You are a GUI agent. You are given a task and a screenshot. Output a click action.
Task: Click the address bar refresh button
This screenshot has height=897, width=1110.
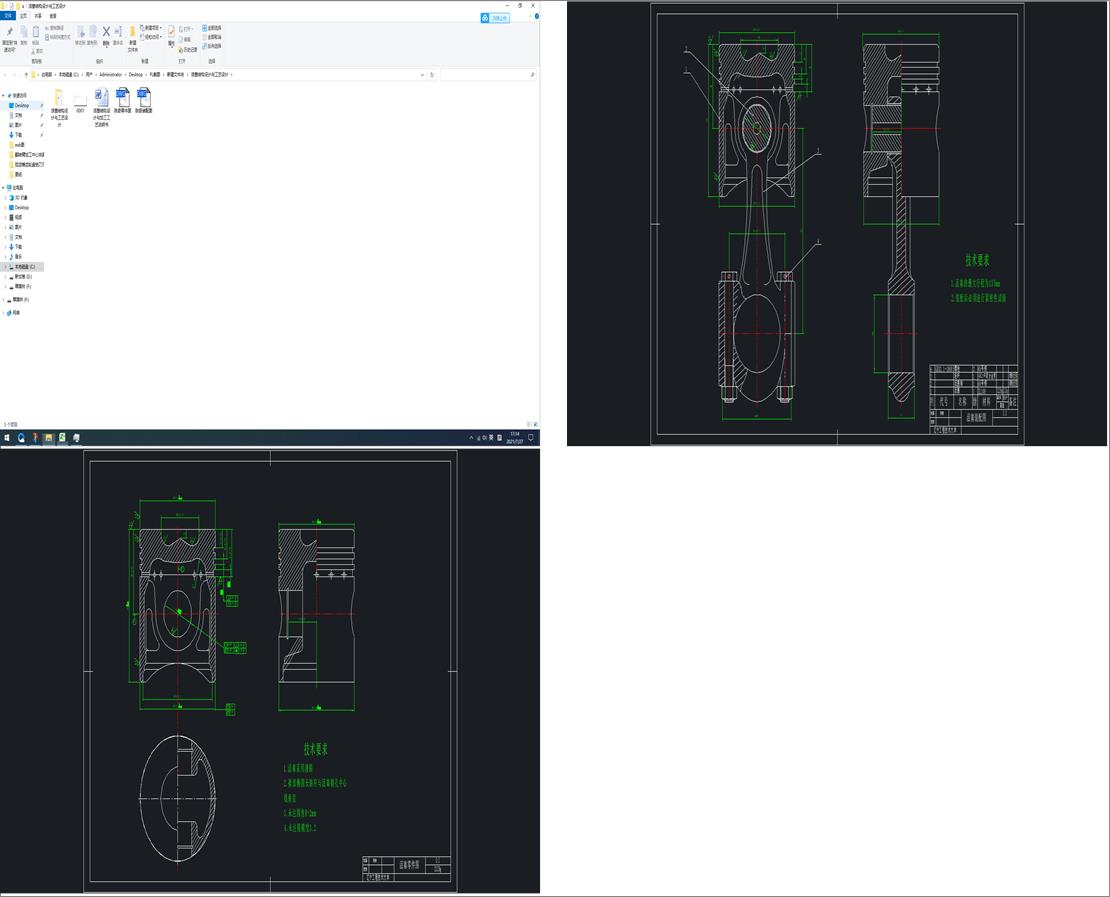(x=432, y=74)
